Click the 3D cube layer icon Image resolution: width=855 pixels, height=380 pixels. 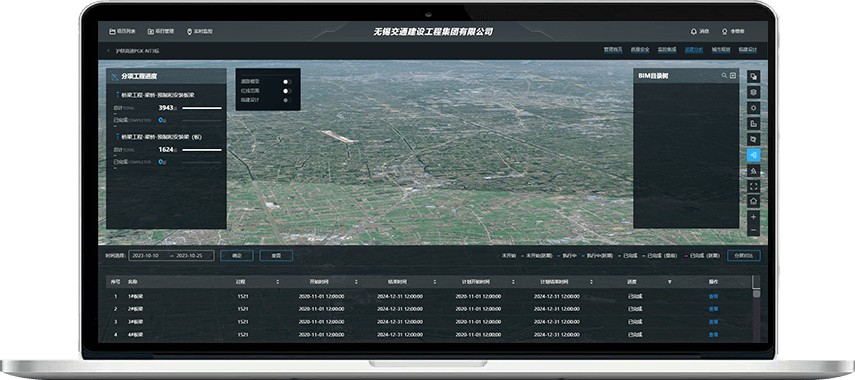tap(754, 92)
